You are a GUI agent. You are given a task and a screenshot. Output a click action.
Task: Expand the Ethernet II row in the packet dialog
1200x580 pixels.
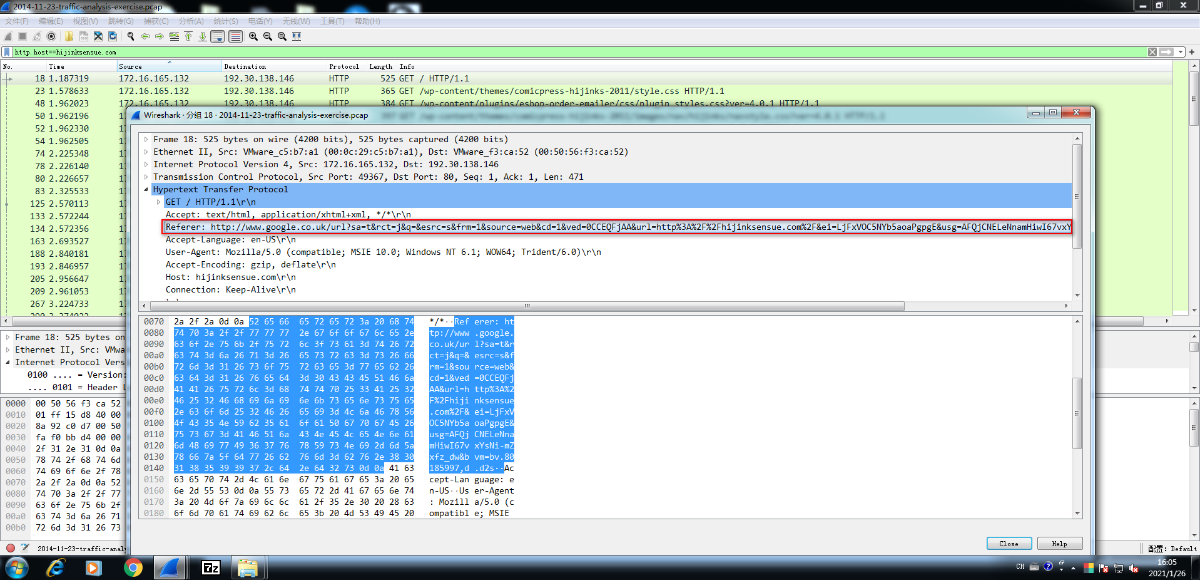coord(147,151)
